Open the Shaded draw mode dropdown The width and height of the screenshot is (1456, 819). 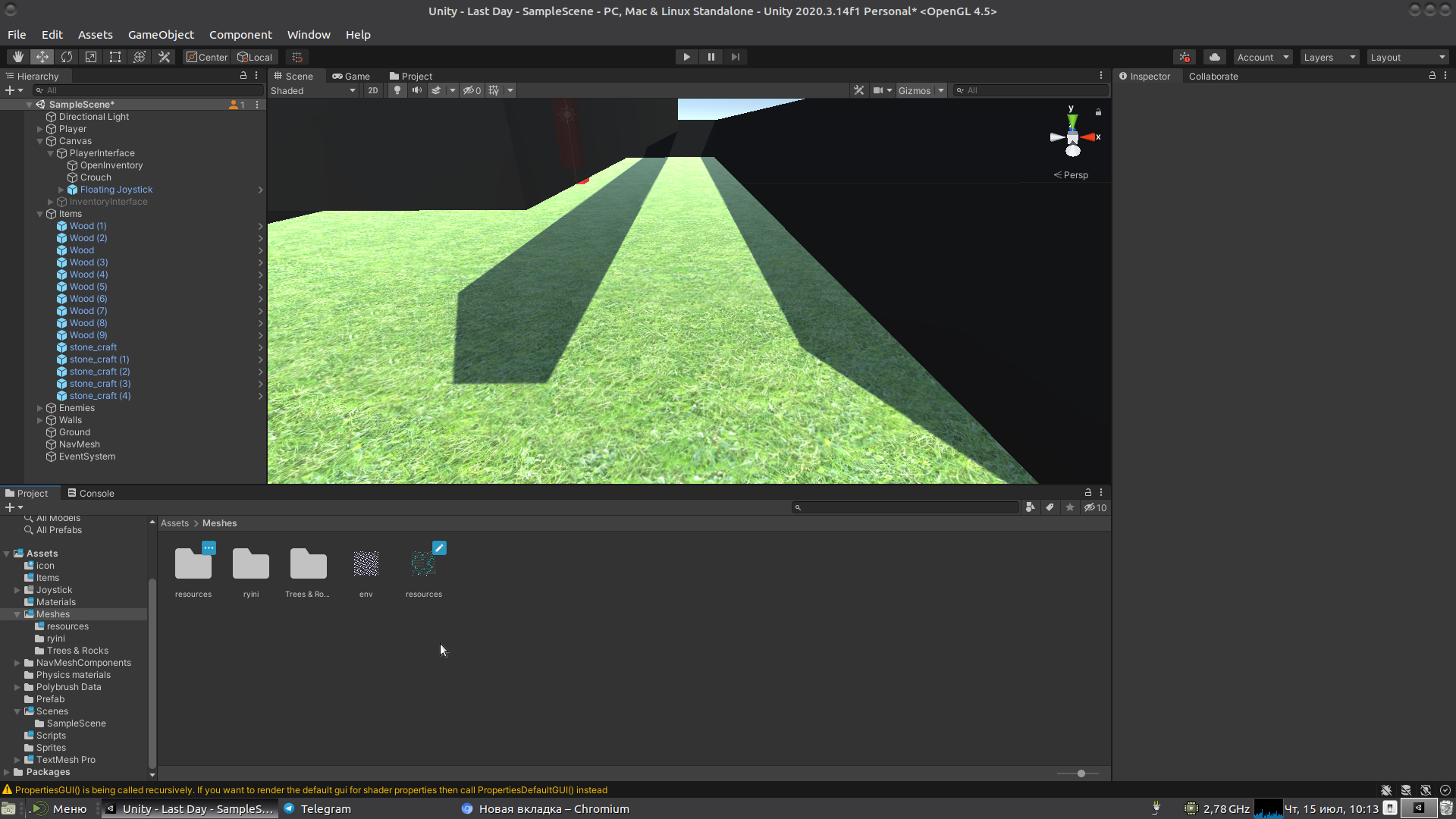(x=313, y=90)
